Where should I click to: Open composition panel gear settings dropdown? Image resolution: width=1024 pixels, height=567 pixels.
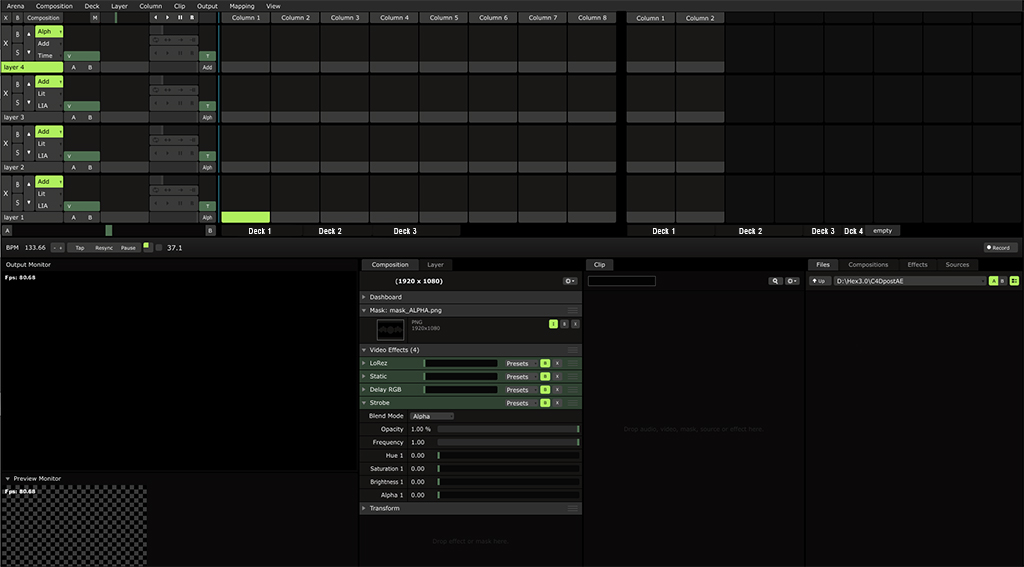pos(570,281)
